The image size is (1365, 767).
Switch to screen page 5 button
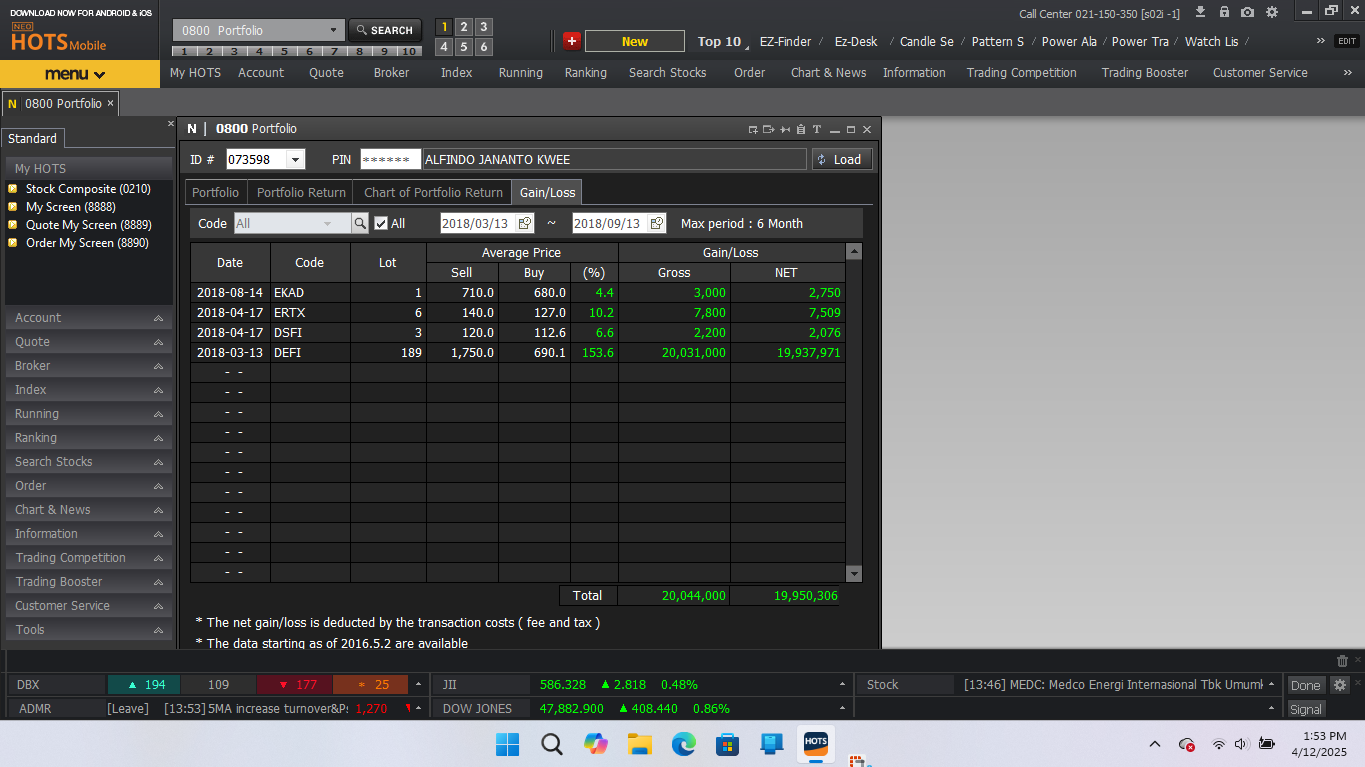coord(464,47)
